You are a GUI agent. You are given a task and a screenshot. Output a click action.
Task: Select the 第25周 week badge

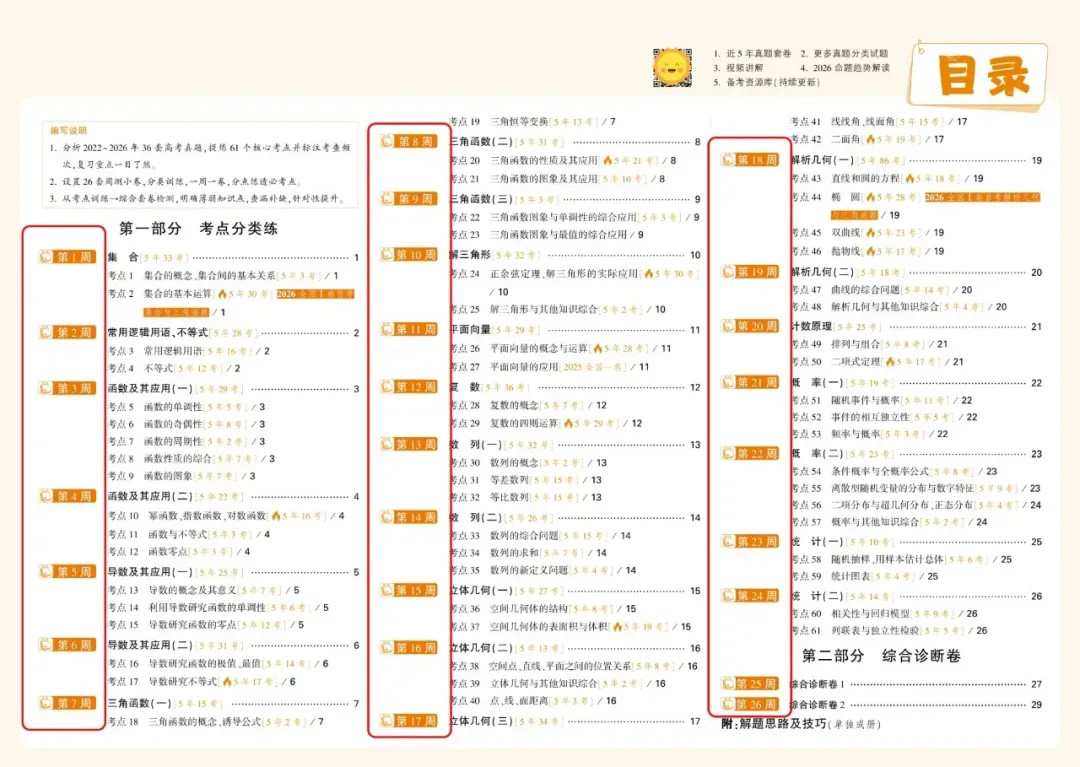[x=749, y=684]
